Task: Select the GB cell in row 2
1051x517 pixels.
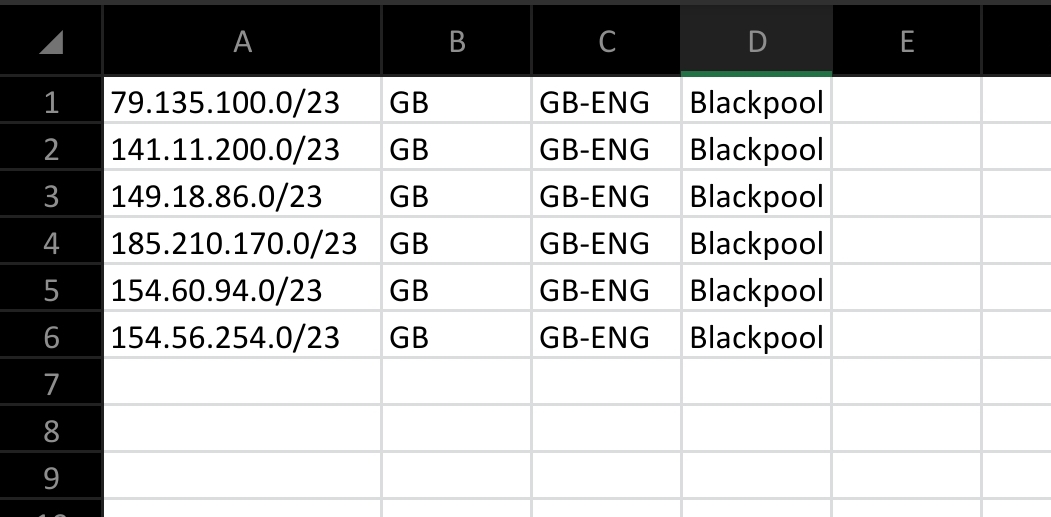Action: click(456, 147)
